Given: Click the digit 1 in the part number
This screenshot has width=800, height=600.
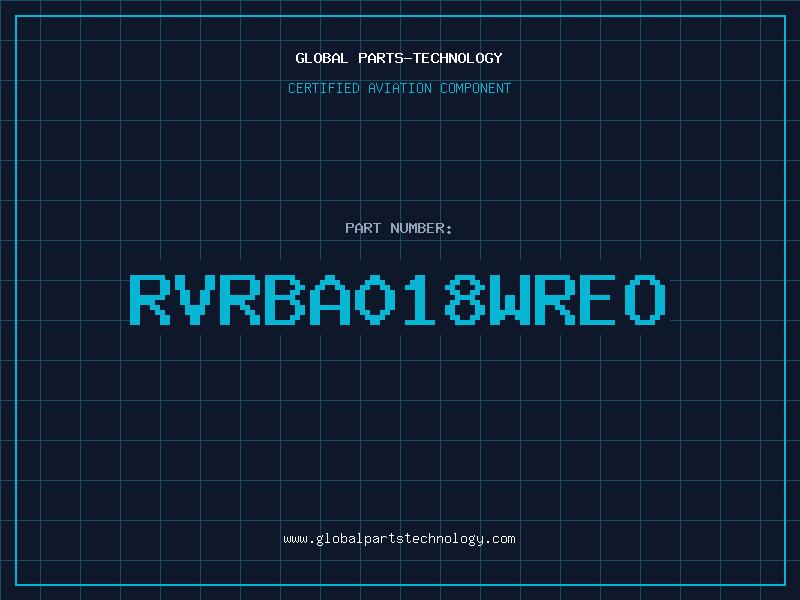Looking at the screenshot, I should pos(419,300).
